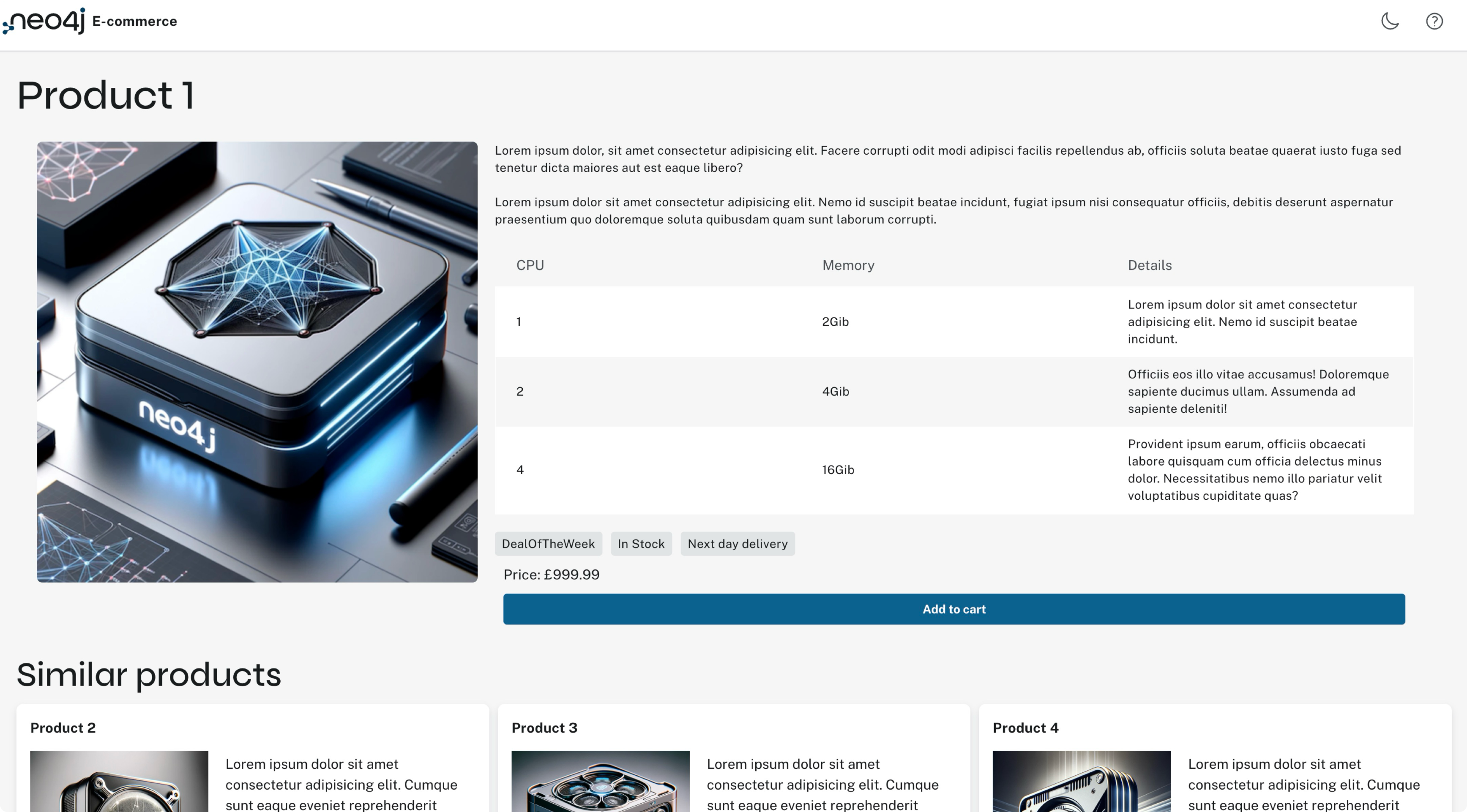Image resolution: width=1467 pixels, height=812 pixels.
Task: Click the Memory column header
Action: [848, 265]
